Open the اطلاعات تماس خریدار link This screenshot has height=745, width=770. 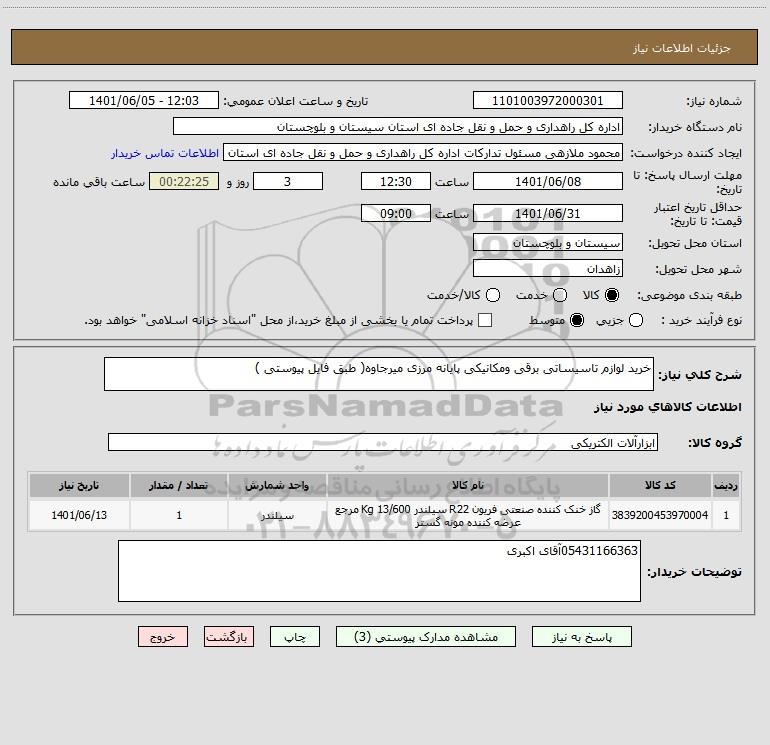[x=165, y=153]
